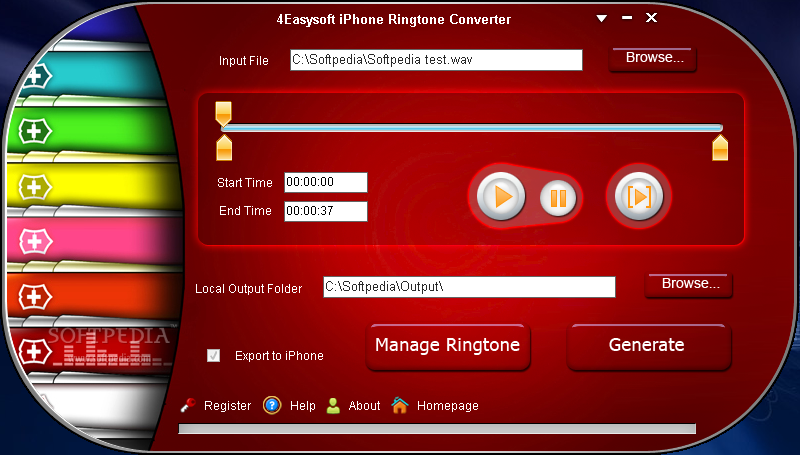Click the Register key icon
The height and width of the screenshot is (455, 800).
[188, 406]
